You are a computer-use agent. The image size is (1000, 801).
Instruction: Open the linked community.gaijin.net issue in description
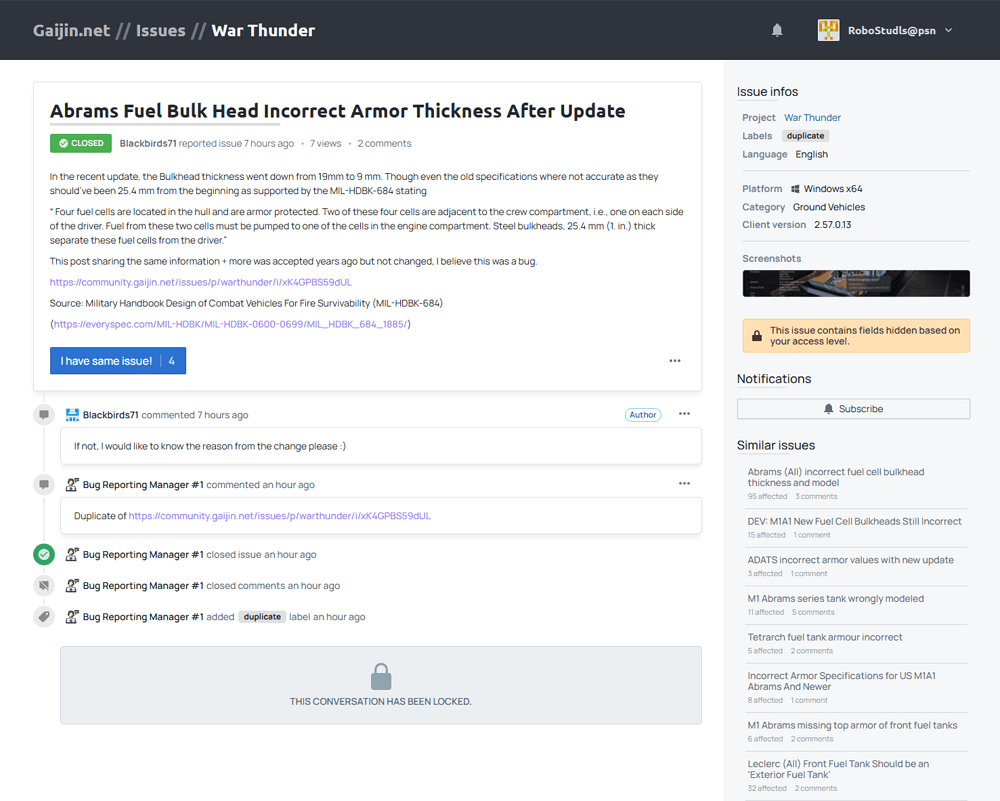click(x=201, y=282)
